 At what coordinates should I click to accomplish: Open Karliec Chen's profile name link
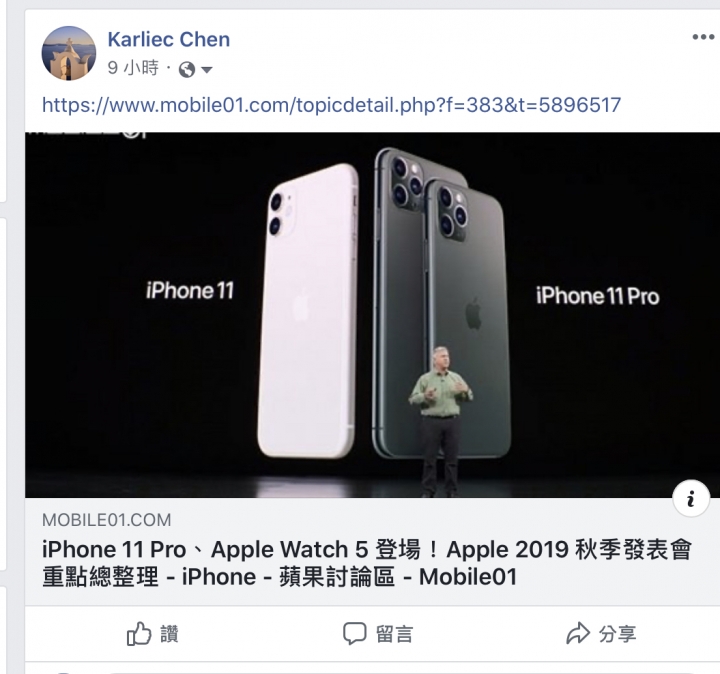(x=169, y=39)
